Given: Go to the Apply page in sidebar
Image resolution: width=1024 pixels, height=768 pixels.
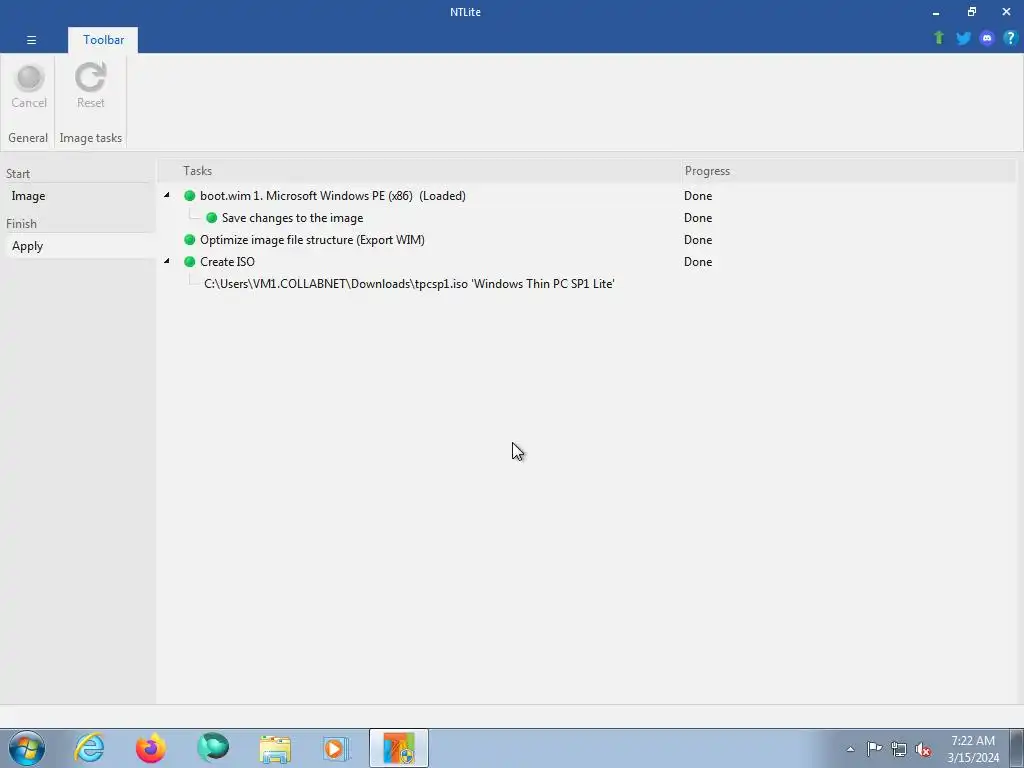Looking at the screenshot, I should (x=78, y=246).
